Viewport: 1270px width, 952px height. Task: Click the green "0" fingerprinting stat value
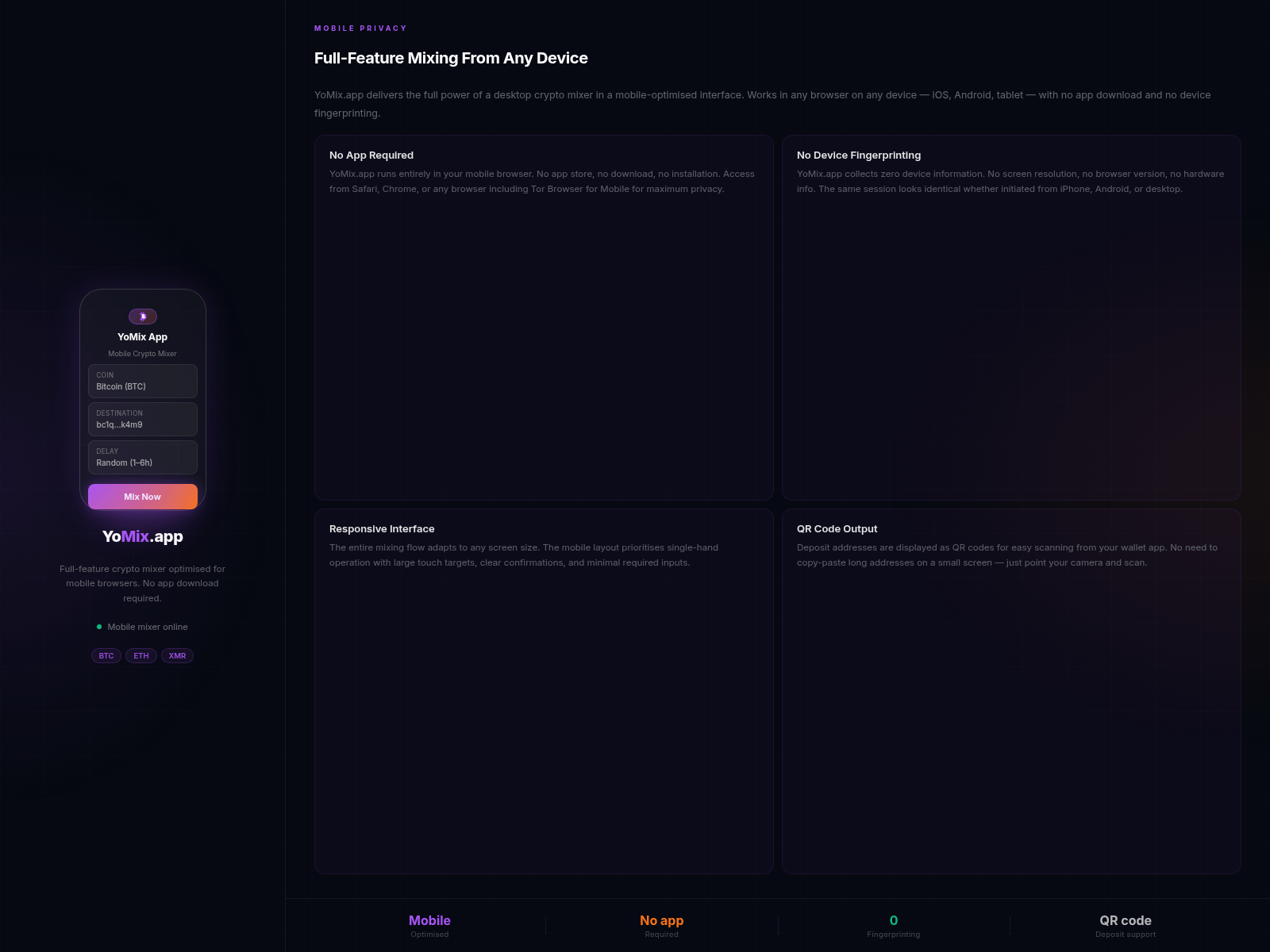tap(894, 920)
